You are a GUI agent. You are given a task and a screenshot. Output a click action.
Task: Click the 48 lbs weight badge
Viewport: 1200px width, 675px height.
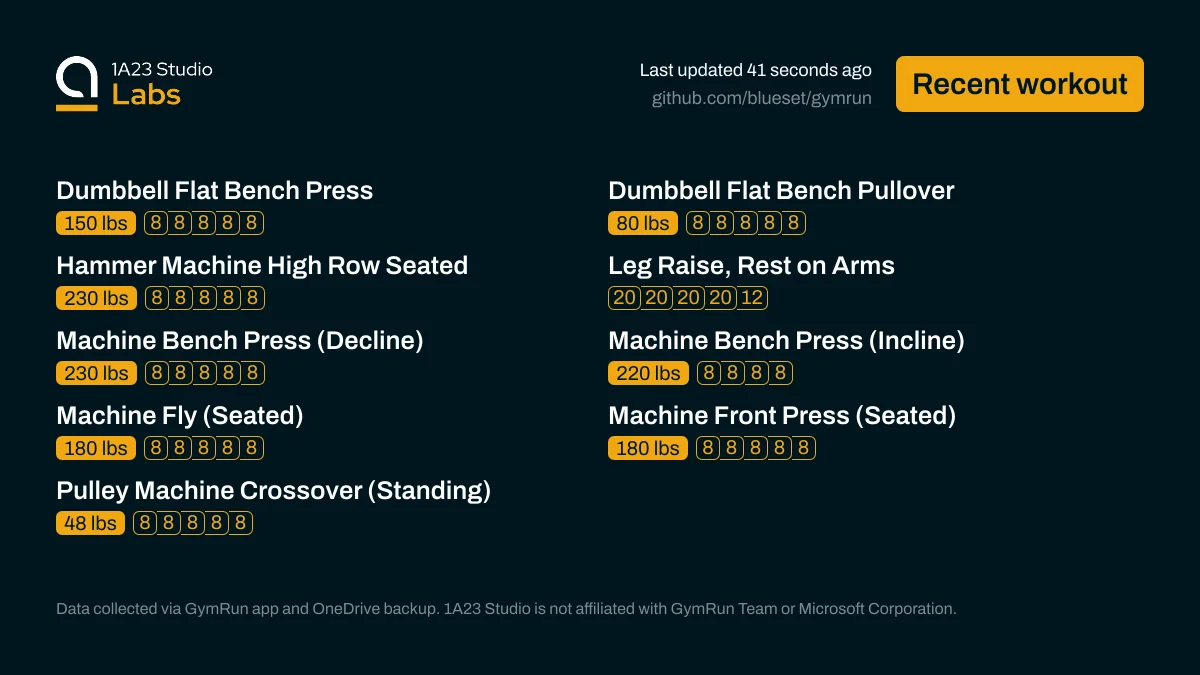pyautogui.click(x=90, y=523)
